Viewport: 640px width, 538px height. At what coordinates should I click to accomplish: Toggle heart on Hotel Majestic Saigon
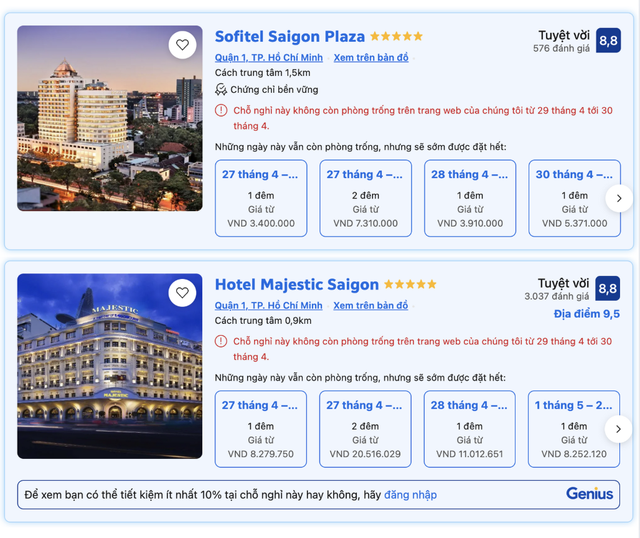point(181,293)
